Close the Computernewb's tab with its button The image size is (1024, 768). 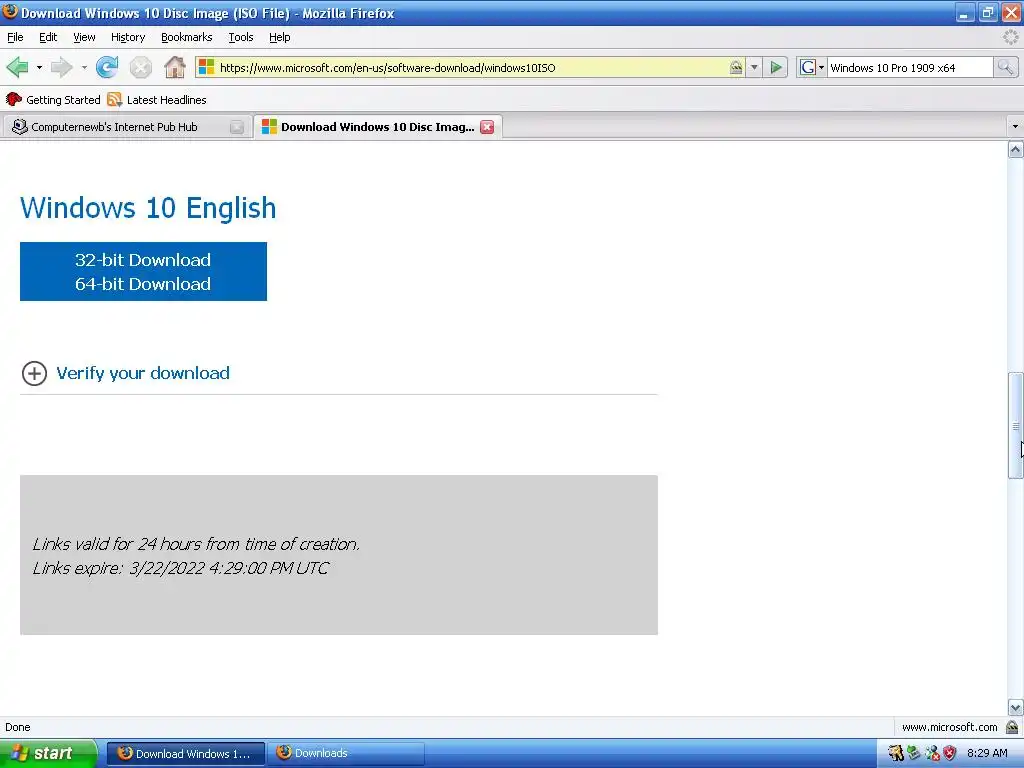pos(237,127)
